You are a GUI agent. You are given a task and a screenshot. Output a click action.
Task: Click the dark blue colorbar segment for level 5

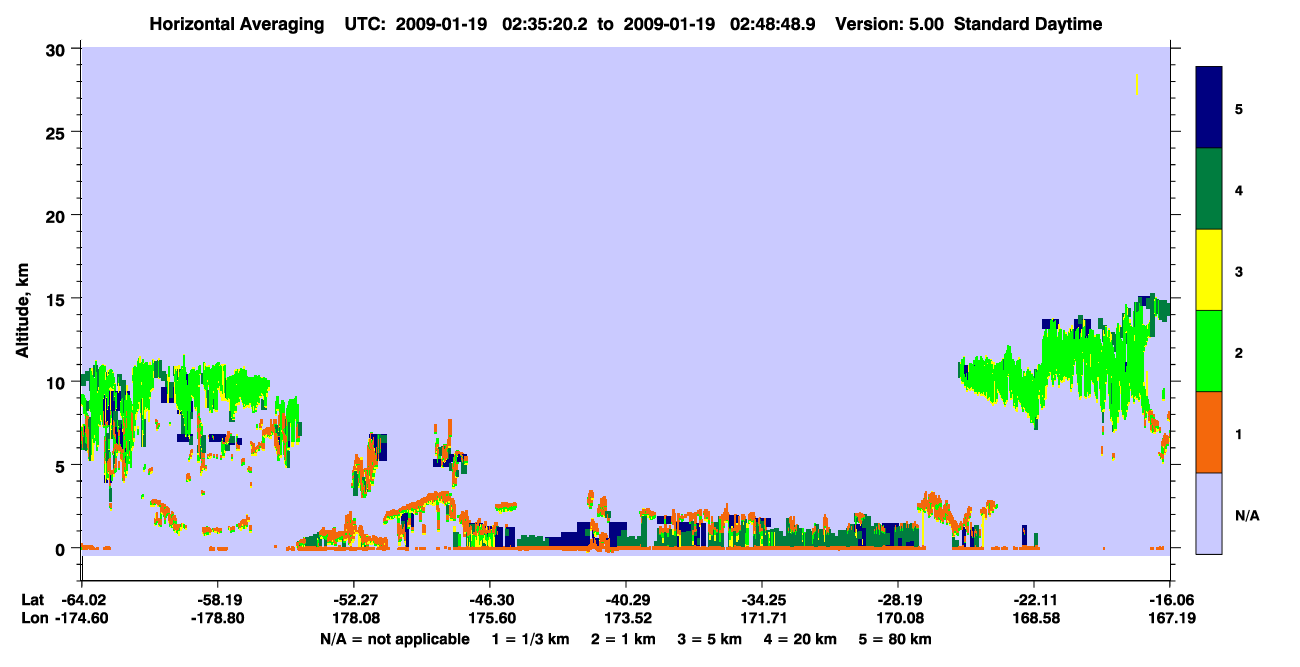1209,108
